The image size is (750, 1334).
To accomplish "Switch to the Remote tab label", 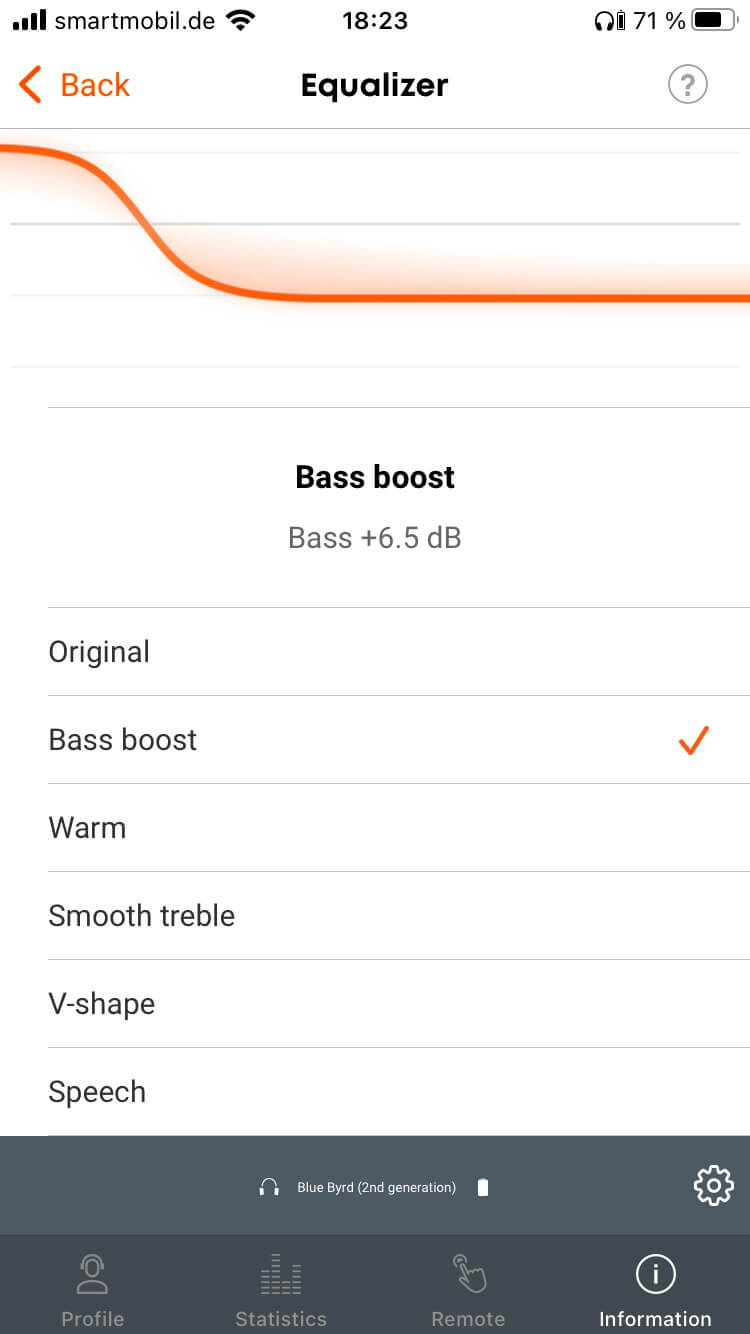I will tap(468, 1319).
